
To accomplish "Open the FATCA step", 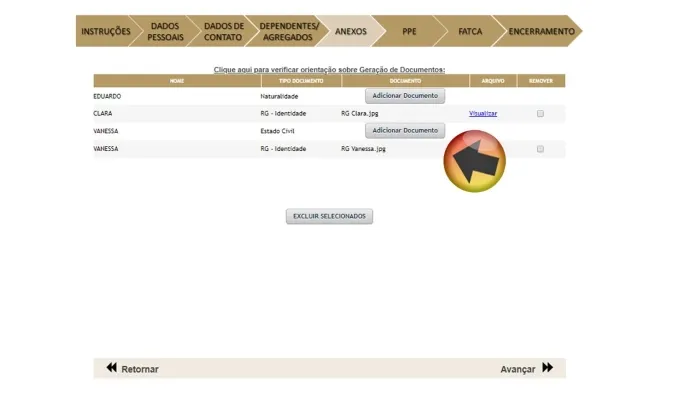I will point(470,31).
